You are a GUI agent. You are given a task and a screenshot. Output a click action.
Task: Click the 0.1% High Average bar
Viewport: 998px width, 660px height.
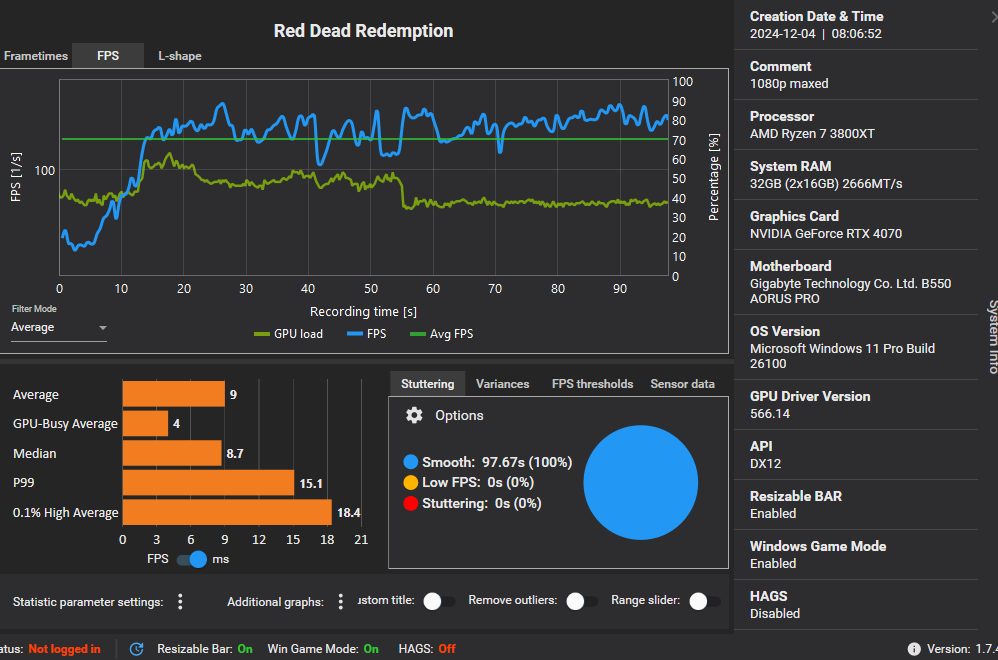(x=227, y=512)
